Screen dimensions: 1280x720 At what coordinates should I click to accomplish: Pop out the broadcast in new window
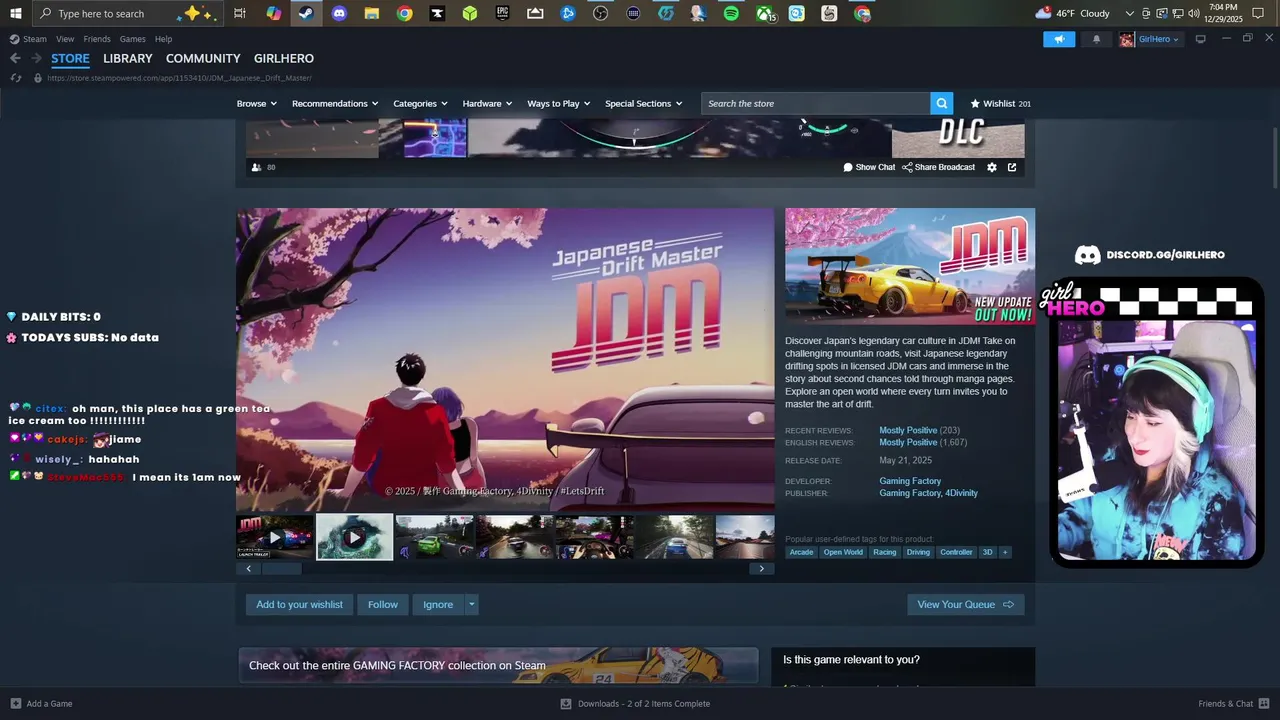1012,167
